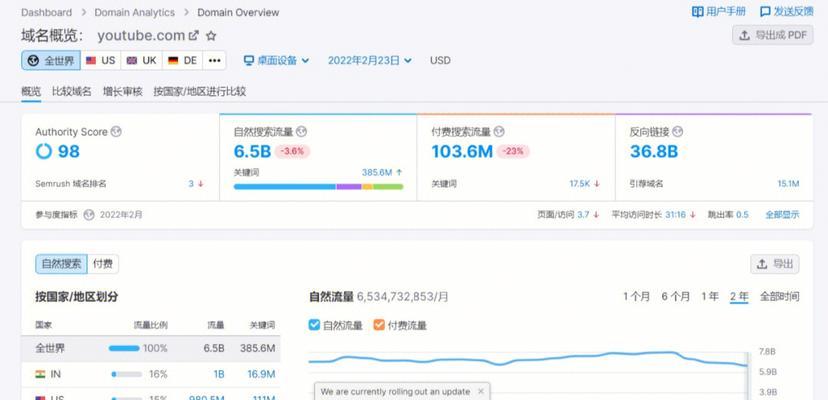Click India flag in the IN row
The height and width of the screenshot is (400, 828).
coord(40,374)
